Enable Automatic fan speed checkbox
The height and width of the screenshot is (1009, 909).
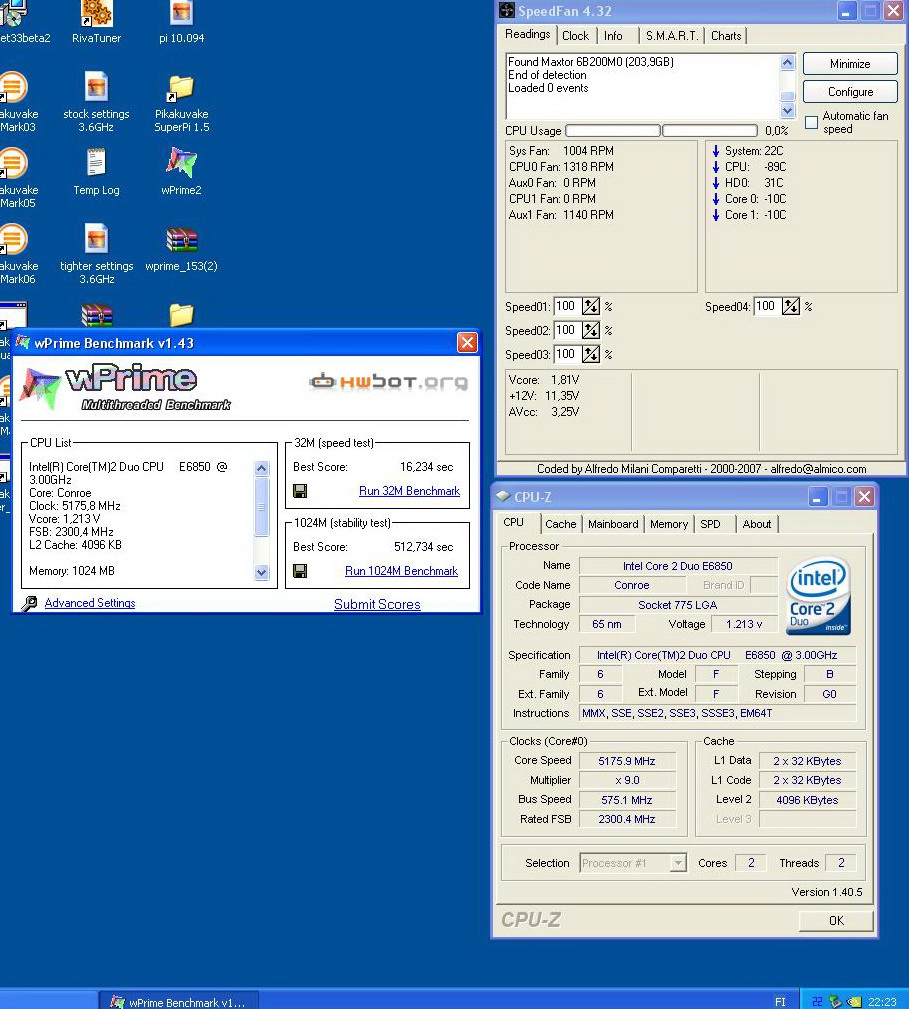[x=812, y=122]
